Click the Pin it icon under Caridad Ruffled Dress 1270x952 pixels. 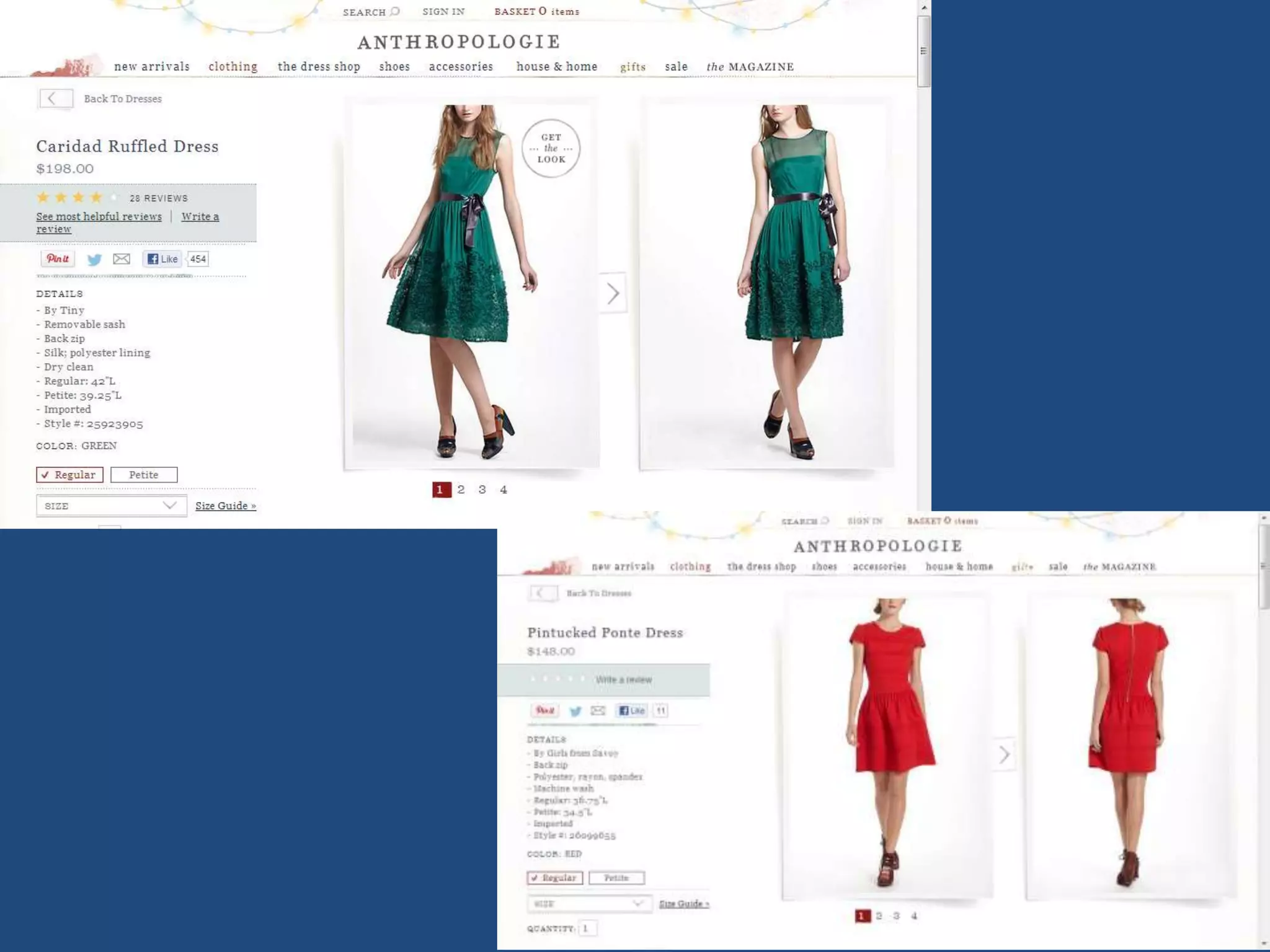tap(58, 259)
